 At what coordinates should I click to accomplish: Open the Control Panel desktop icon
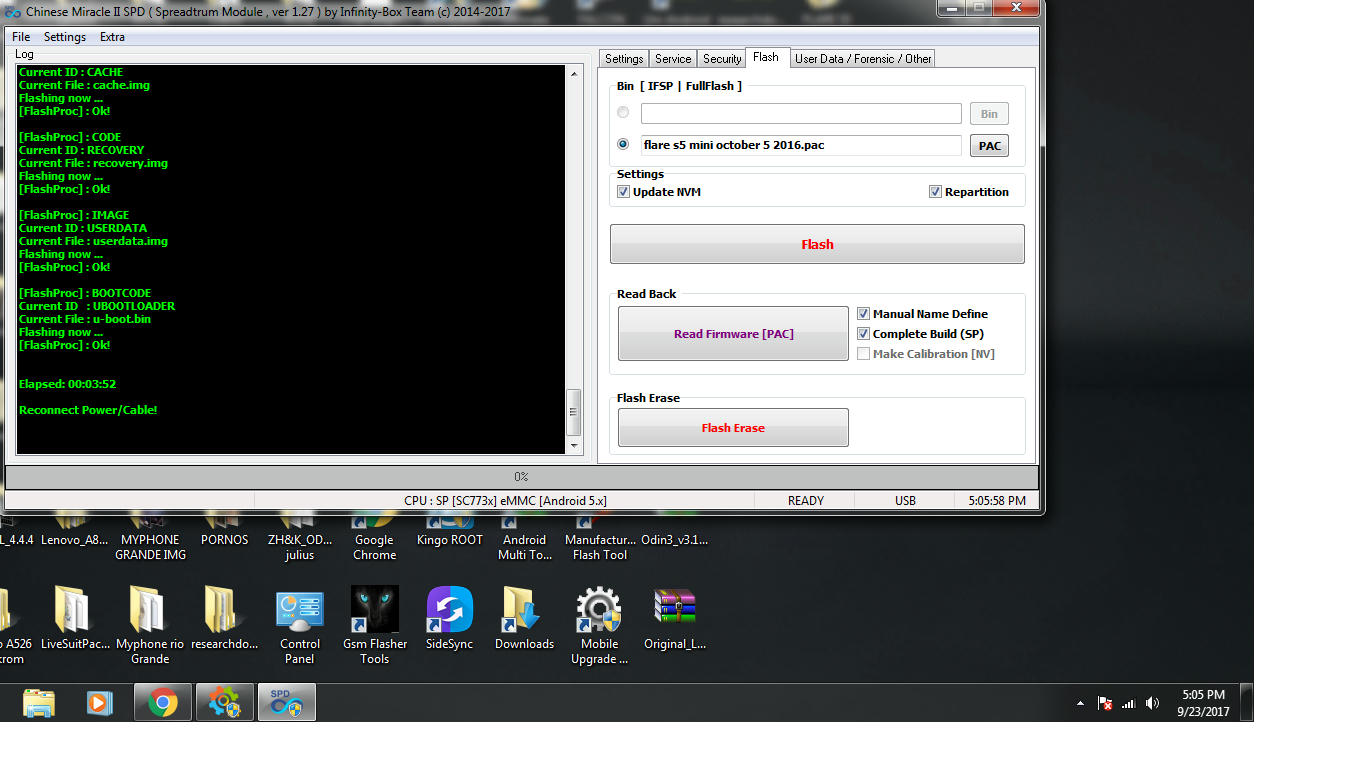point(299,612)
